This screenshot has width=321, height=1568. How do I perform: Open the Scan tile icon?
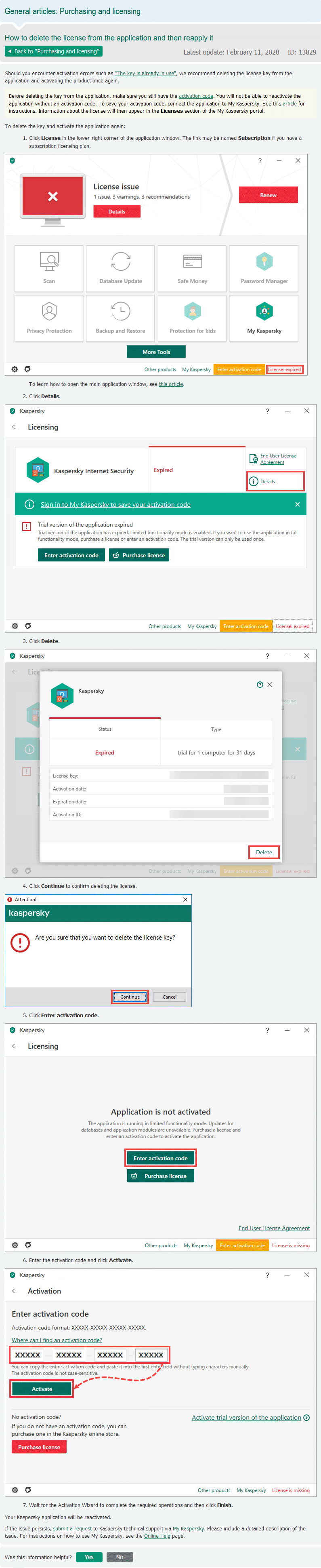point(49,262)
